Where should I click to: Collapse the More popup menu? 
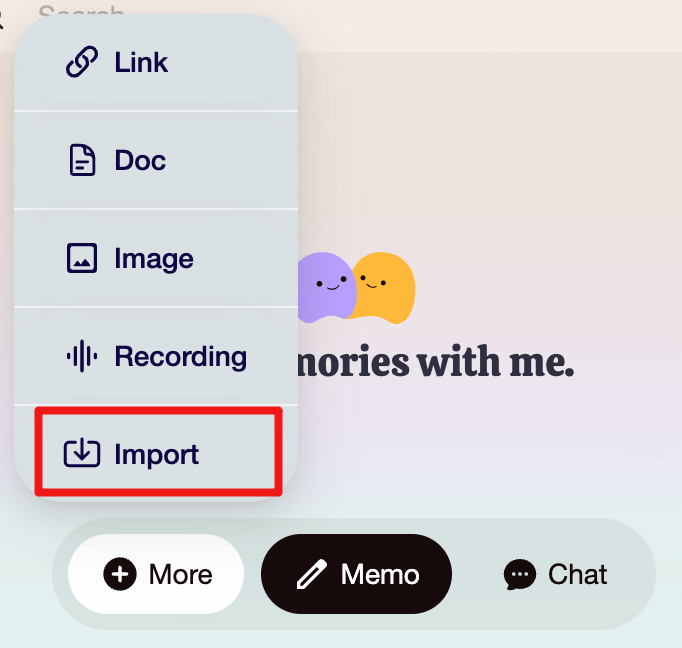click(156, 574)
